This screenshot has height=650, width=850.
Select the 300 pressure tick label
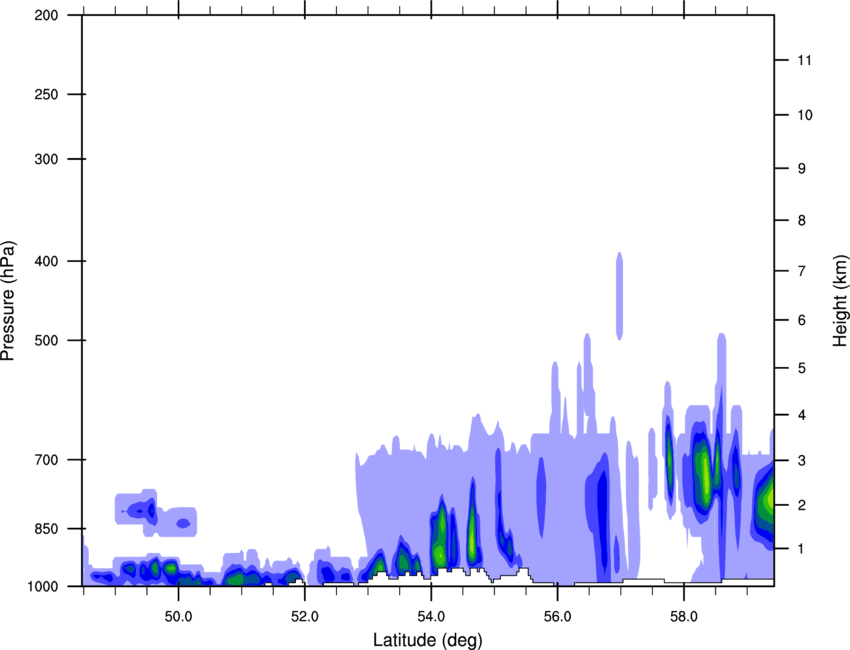point(46,159)
